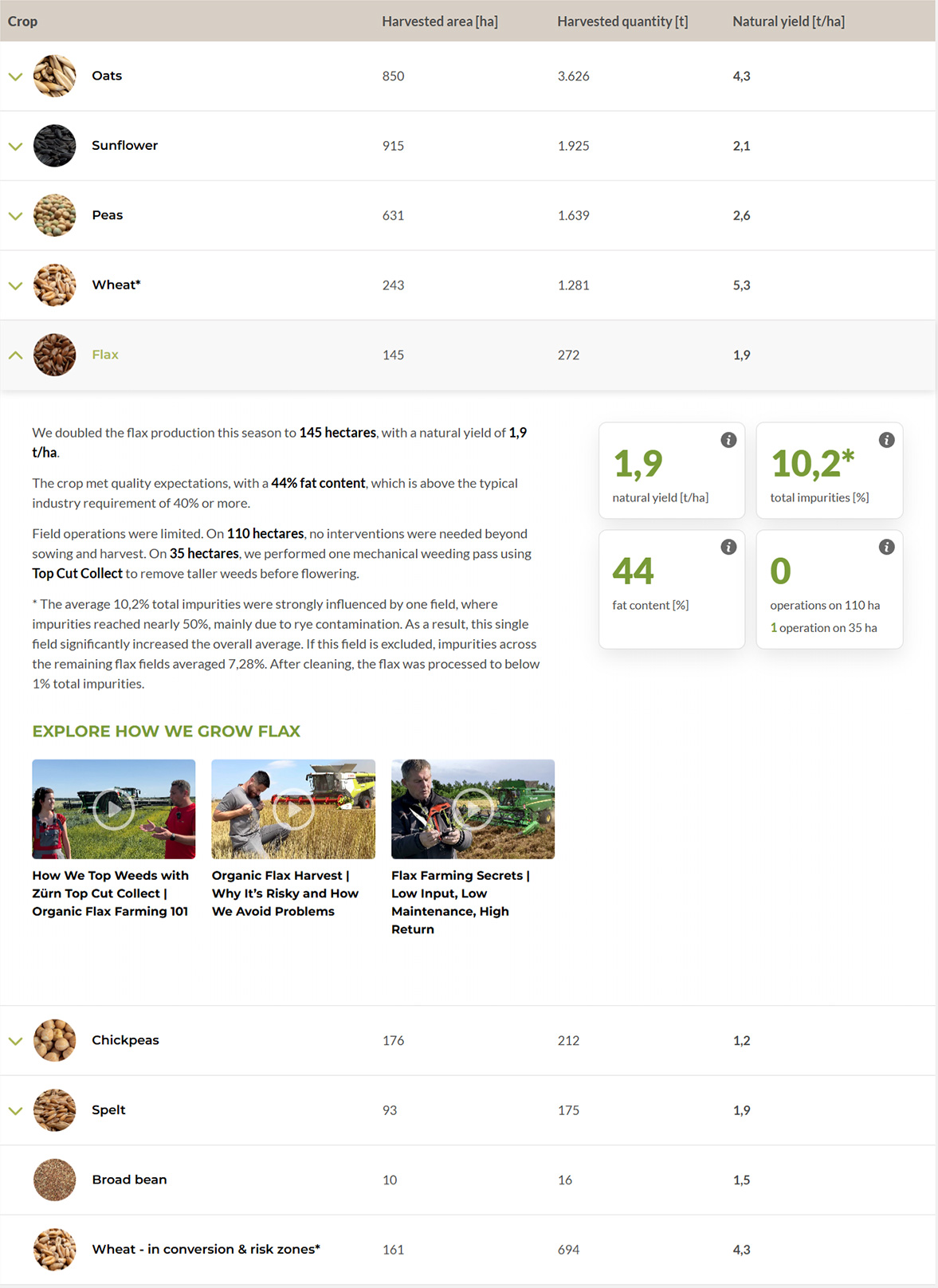Play the Top Weeds with Zürn video
Screen dimensions: 938x1288
pyautogui.click(x=113, y=809)
